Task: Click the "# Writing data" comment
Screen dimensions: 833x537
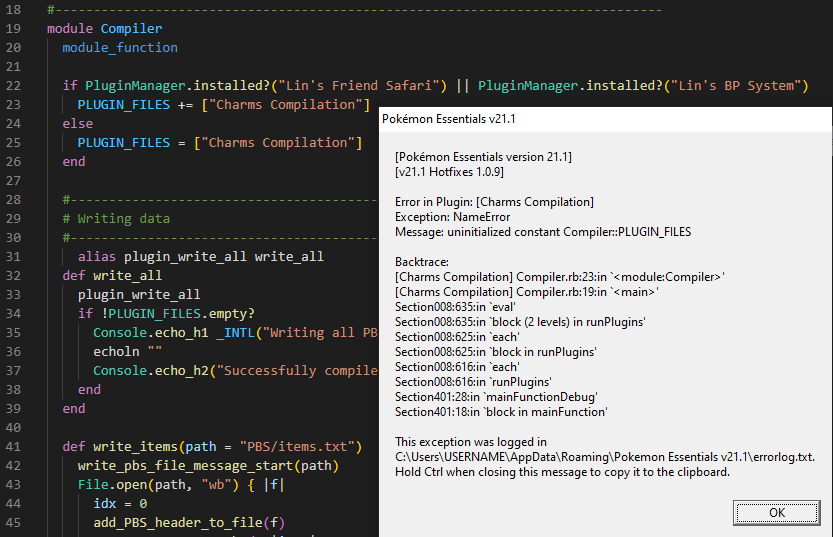Action: [x=116, y=219]
